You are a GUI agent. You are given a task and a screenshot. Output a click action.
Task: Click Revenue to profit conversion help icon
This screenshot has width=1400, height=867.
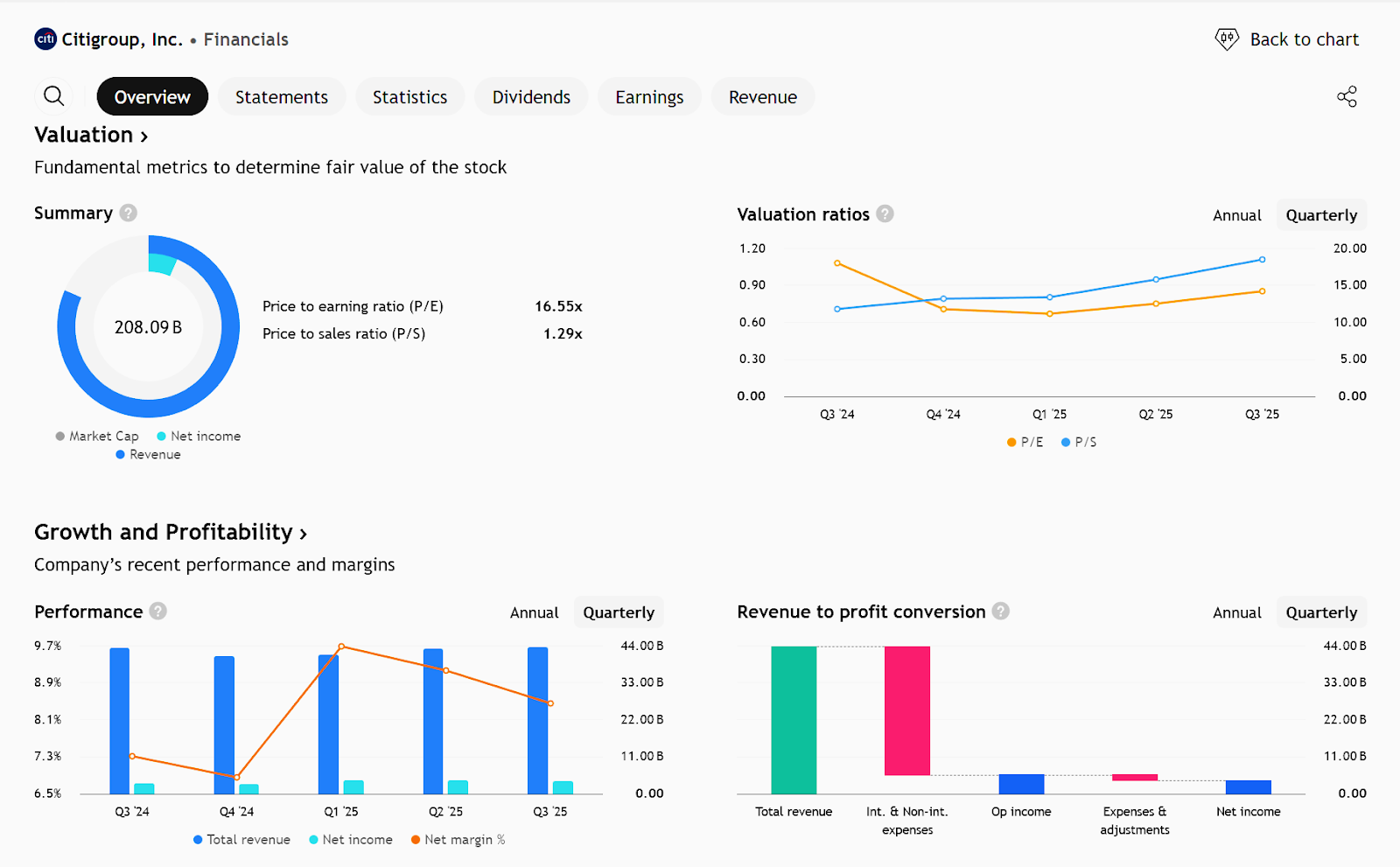coord(1001,612)
